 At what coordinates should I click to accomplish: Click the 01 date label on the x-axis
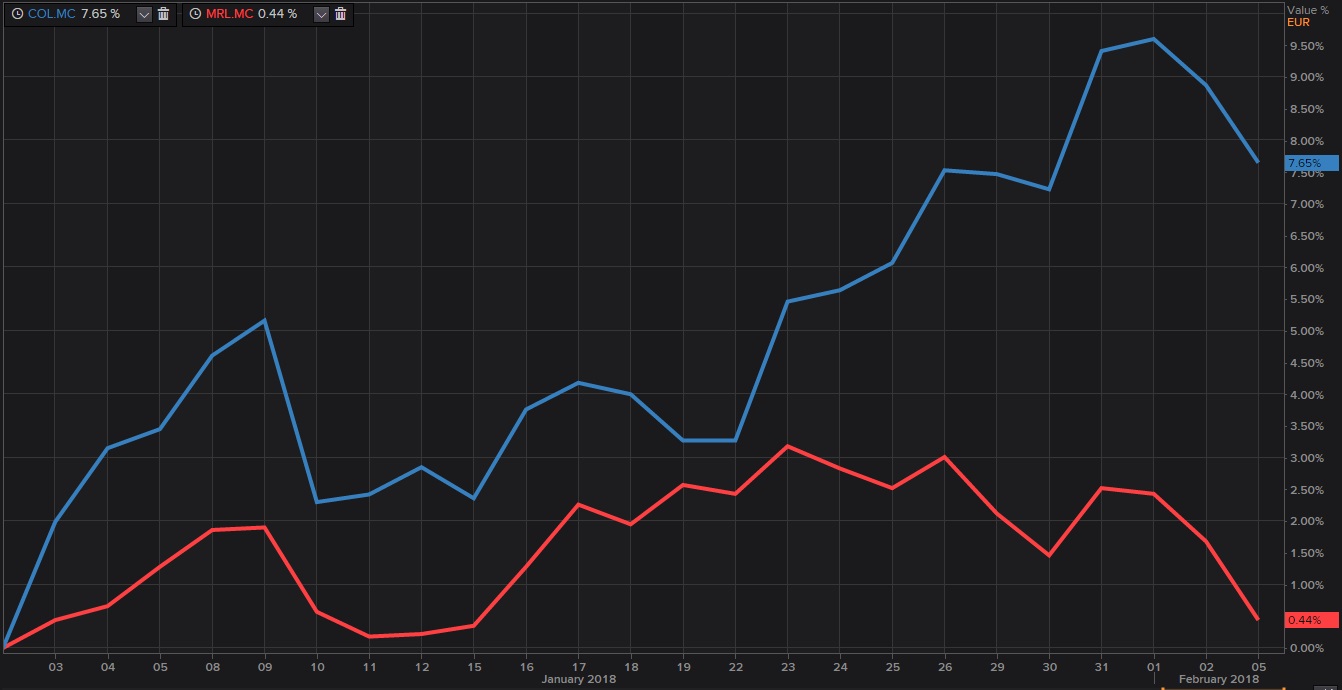click(1154, 666)
